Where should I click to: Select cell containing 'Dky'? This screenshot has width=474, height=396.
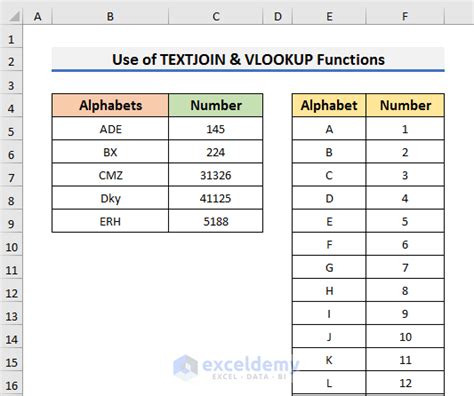[110, 198]
